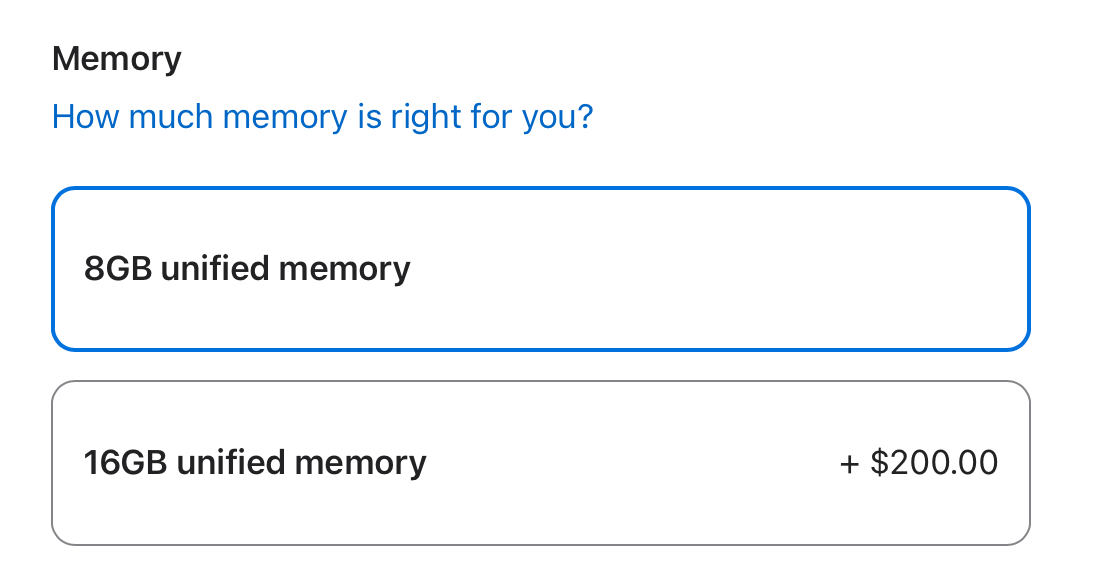1096x564 pixels.
Task: Pick the blue-outlined selected memory box
Action: [x=540, y=269]
